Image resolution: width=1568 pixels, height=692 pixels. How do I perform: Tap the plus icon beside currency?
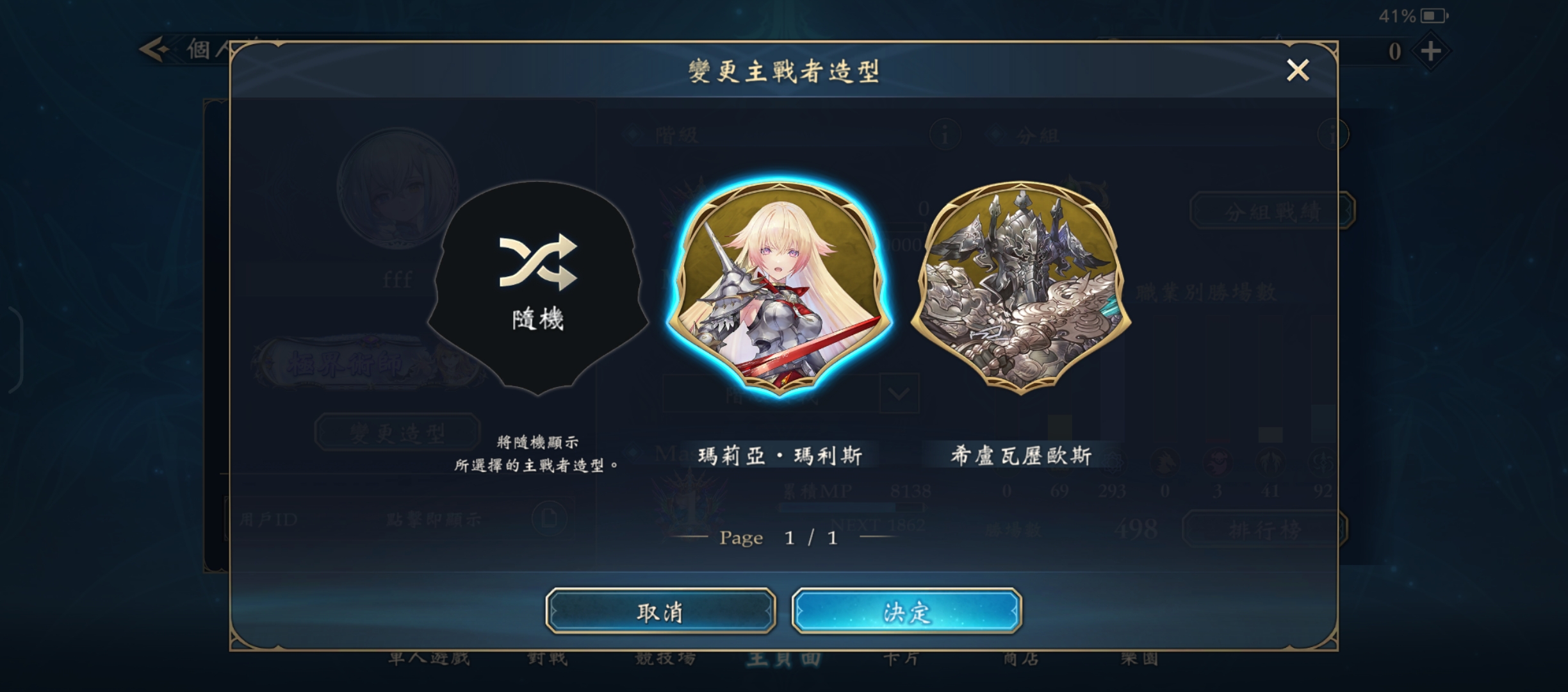(1430, 51)
